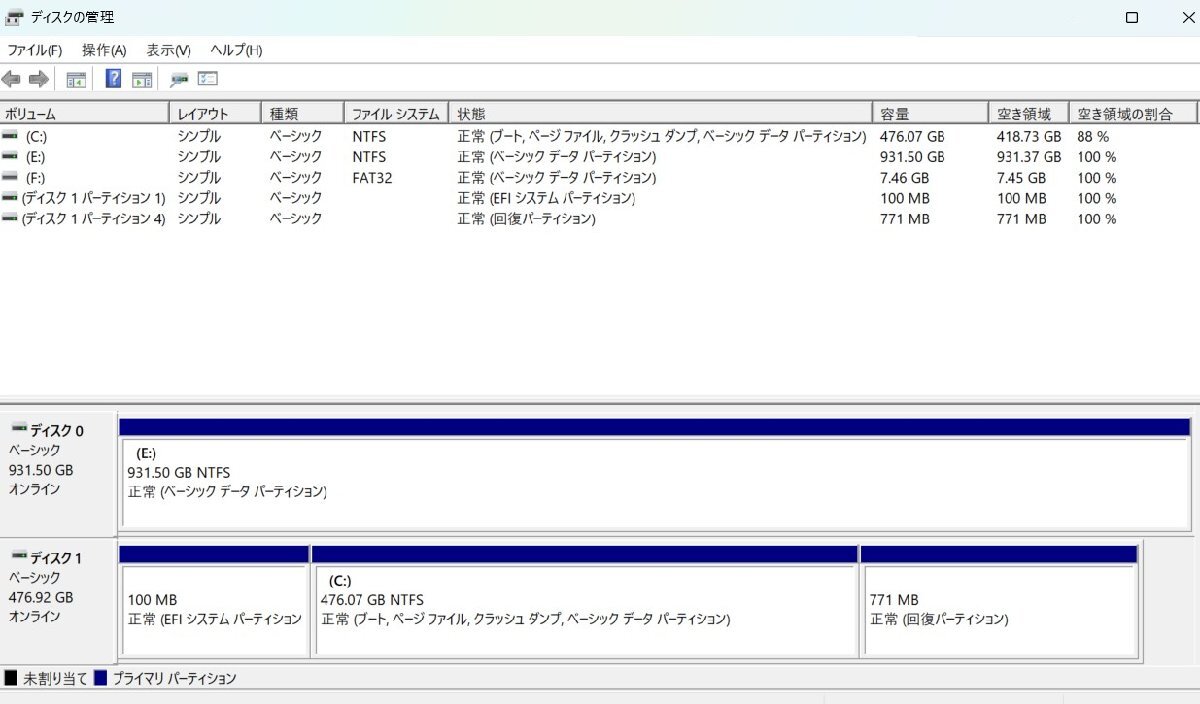The image size is (1200, 704).
Task: Select the (ディスク 1 パーティション 1) list entry
Action: coord(93,198)
